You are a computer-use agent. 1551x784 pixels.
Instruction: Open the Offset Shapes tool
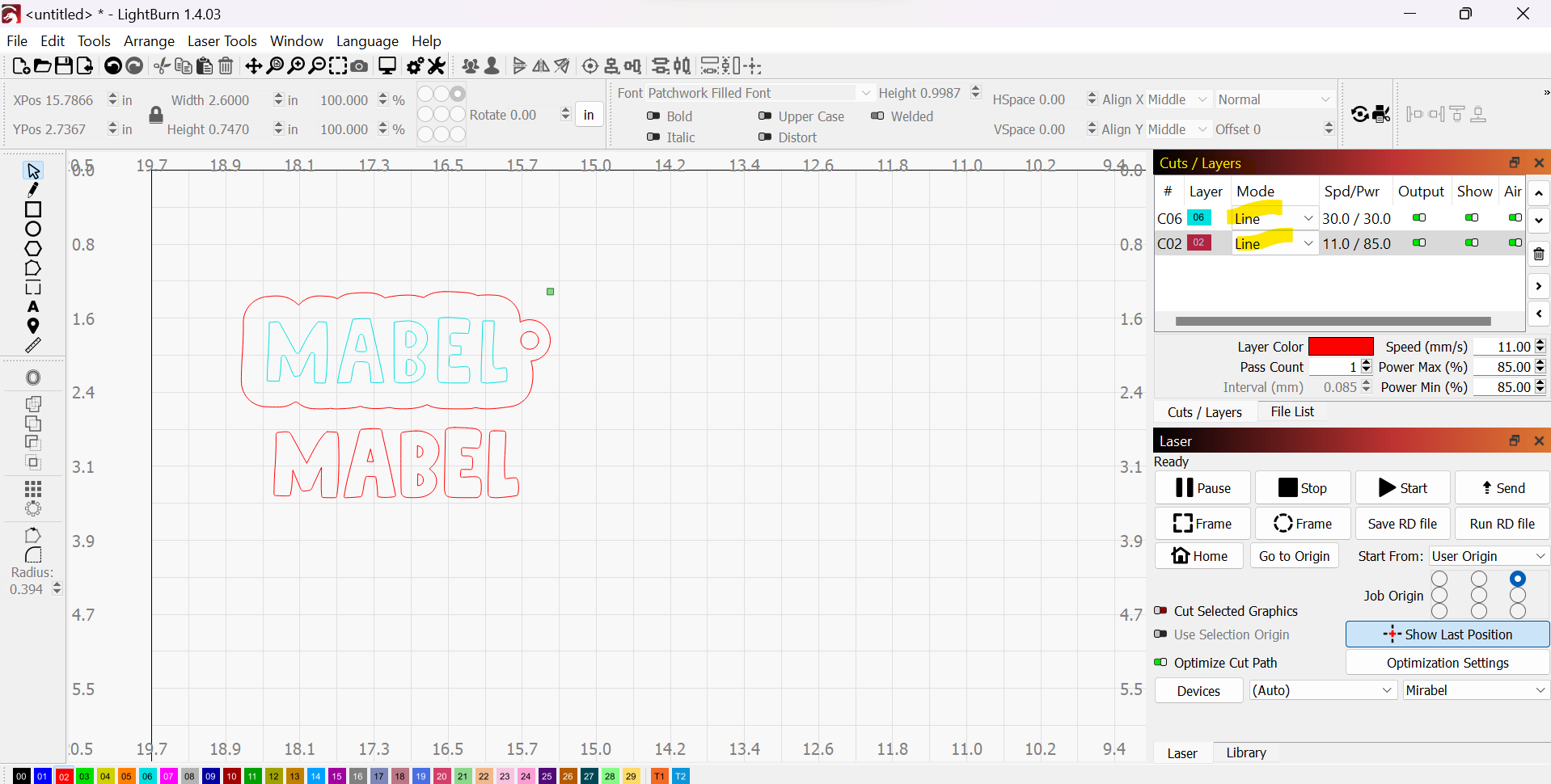[x=33, y=378]
